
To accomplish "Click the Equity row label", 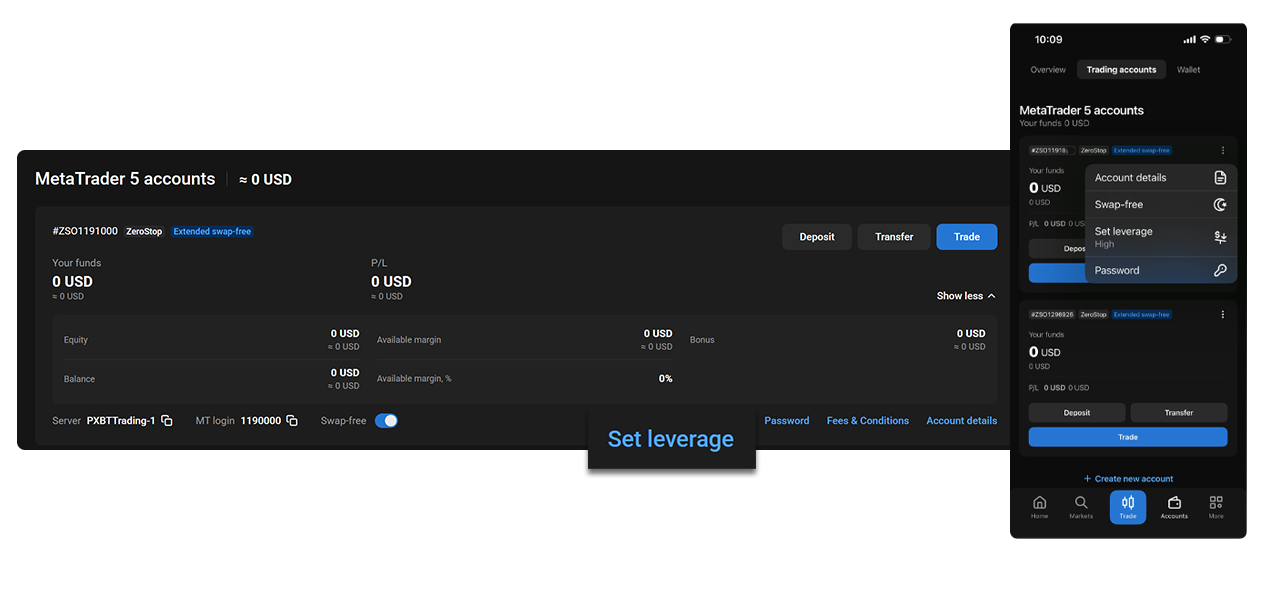I will coord(76,340).
